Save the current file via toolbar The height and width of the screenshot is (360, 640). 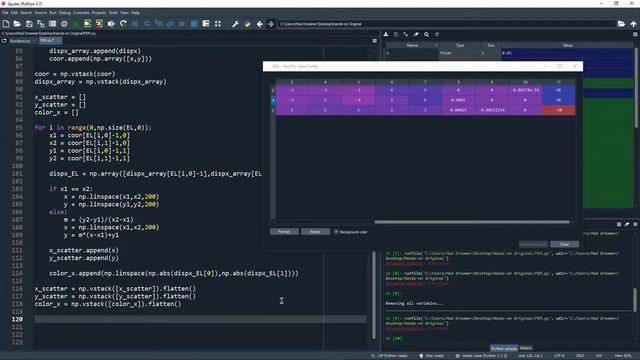pyautogui.click(x=29, y=24)
